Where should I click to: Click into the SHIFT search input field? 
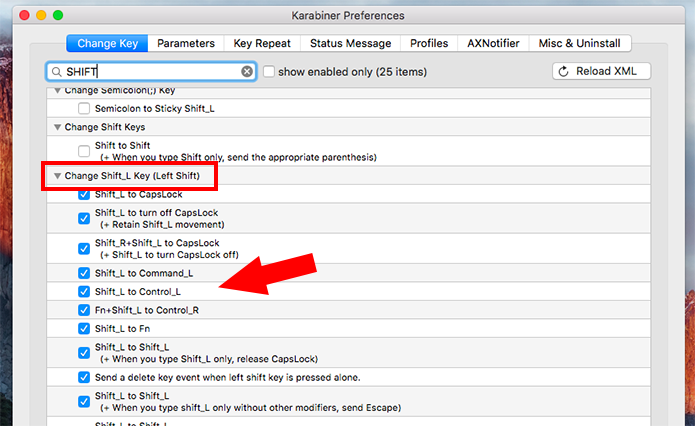click(x=151, y=71)
